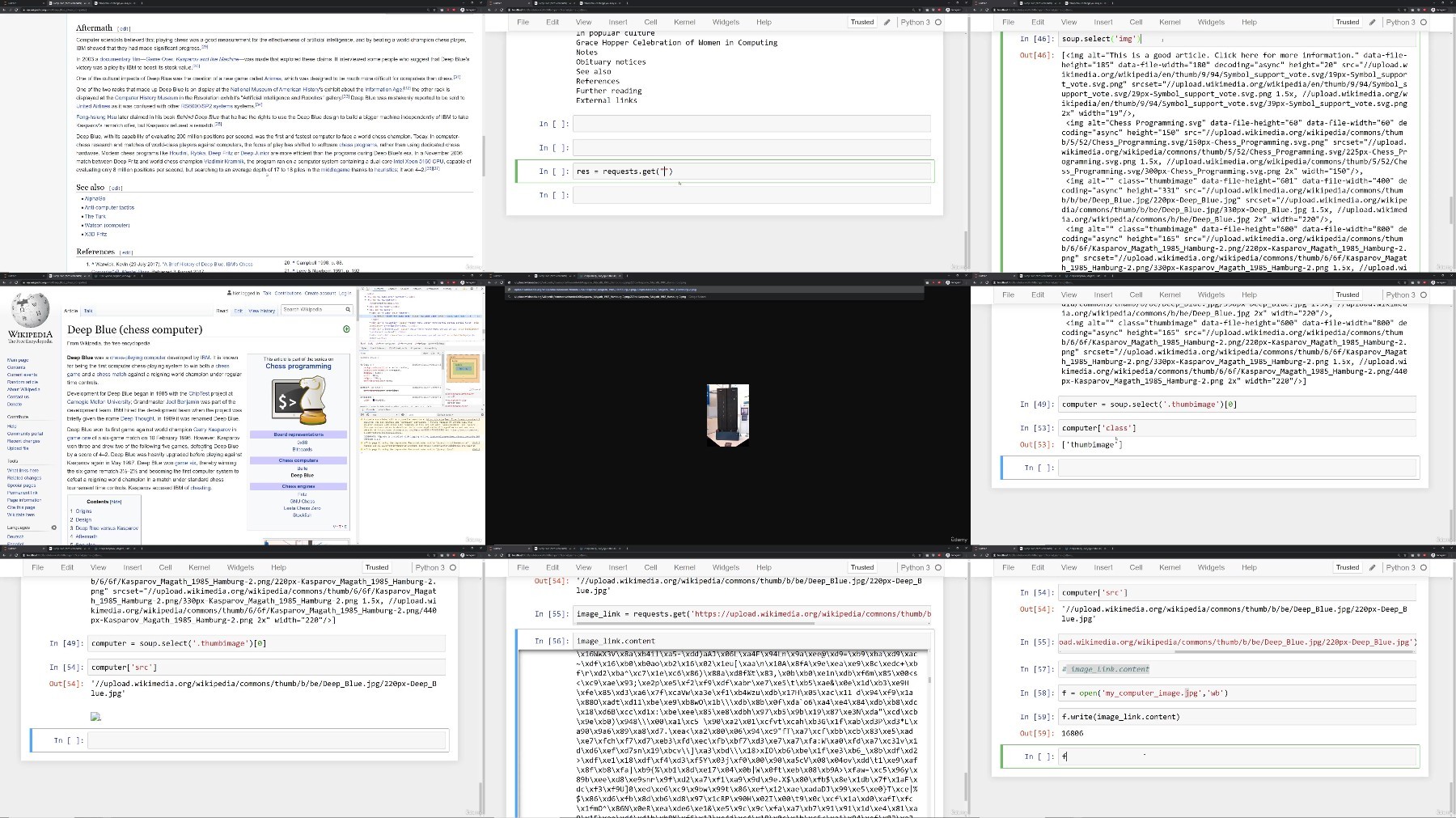
Task: Collapse Contents box with hide link
Action: tap(116, 502)
